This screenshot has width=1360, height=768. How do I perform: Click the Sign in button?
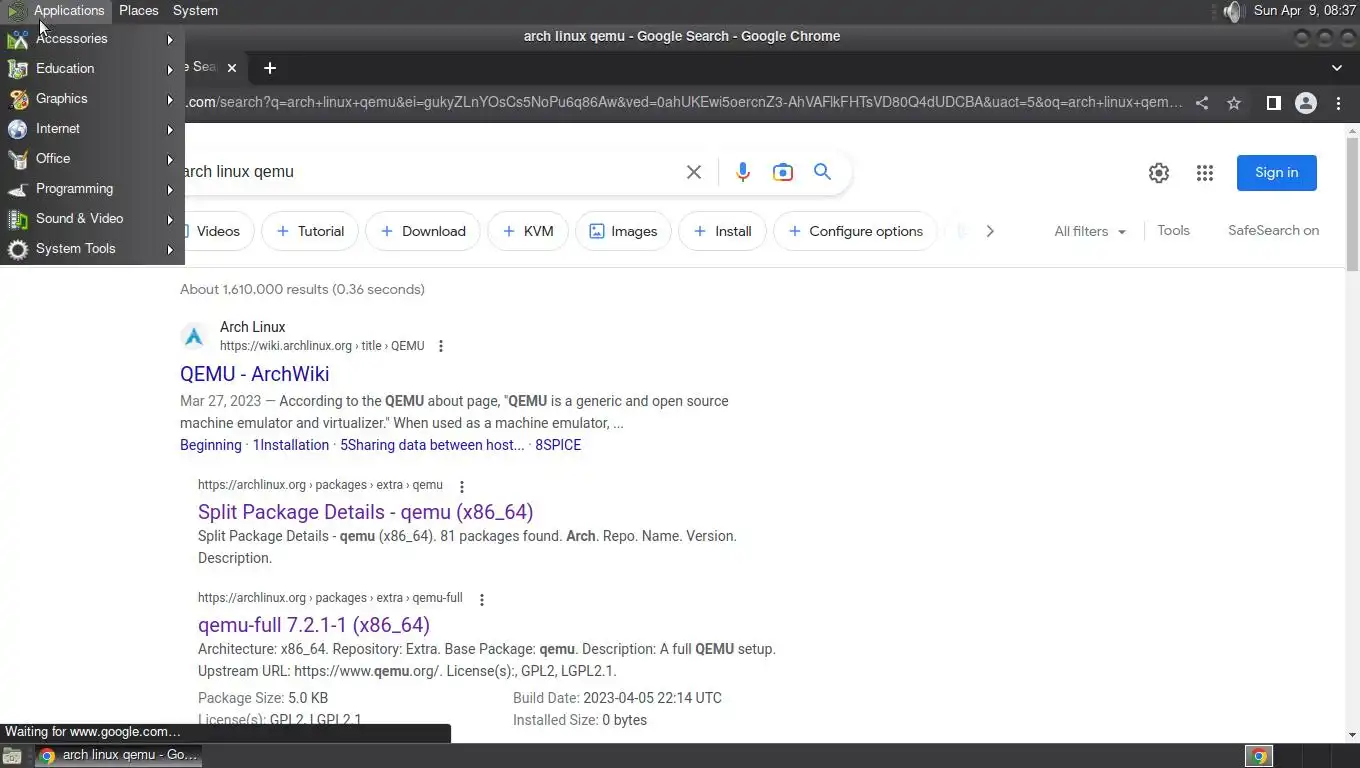point(1276,173)
